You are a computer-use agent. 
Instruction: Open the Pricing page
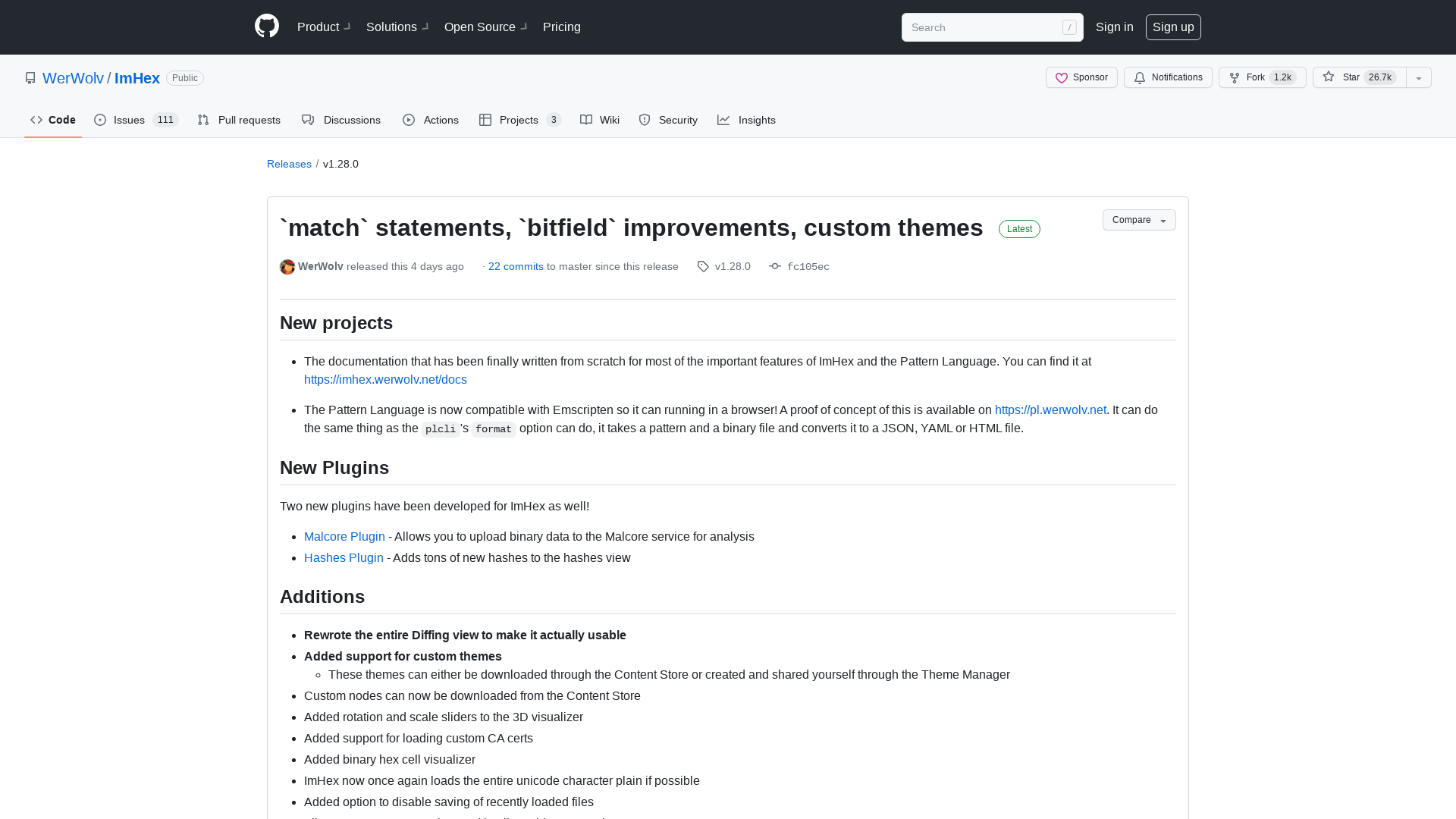tap(562, 27)
